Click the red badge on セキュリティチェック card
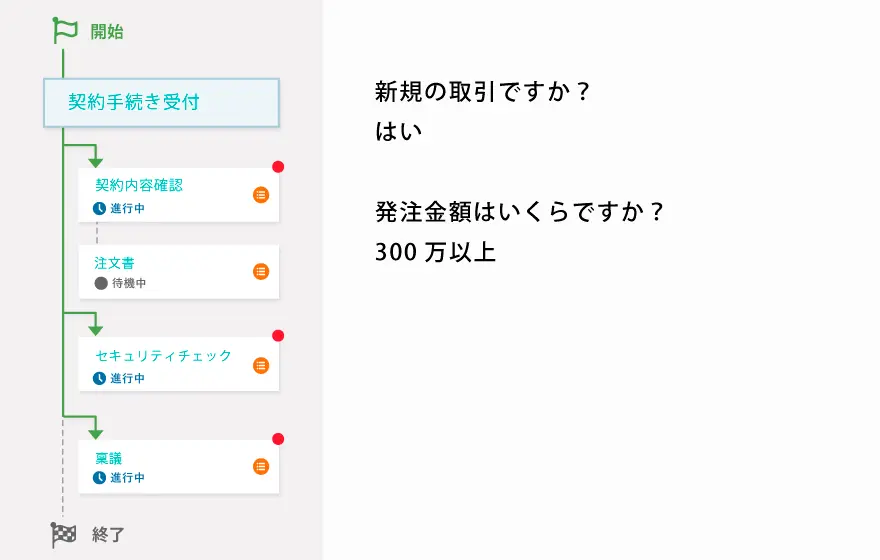 (278, 336)
